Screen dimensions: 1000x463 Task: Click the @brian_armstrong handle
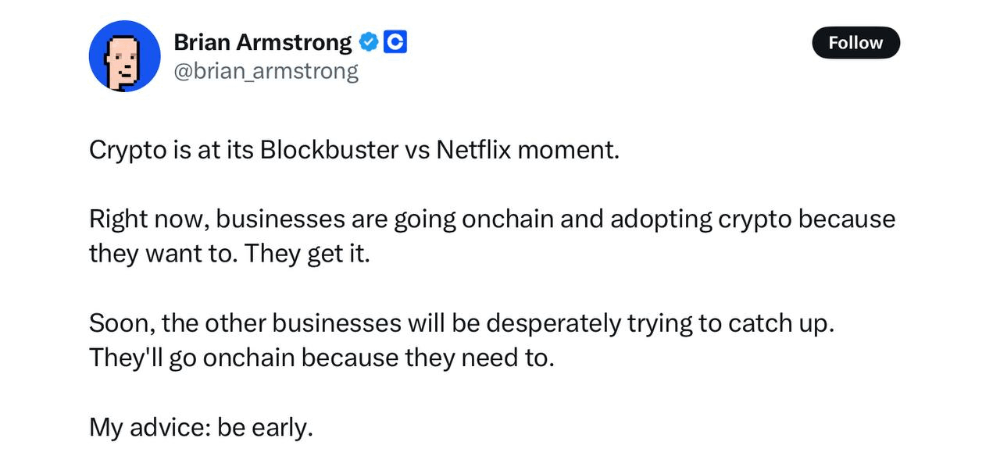266,72
